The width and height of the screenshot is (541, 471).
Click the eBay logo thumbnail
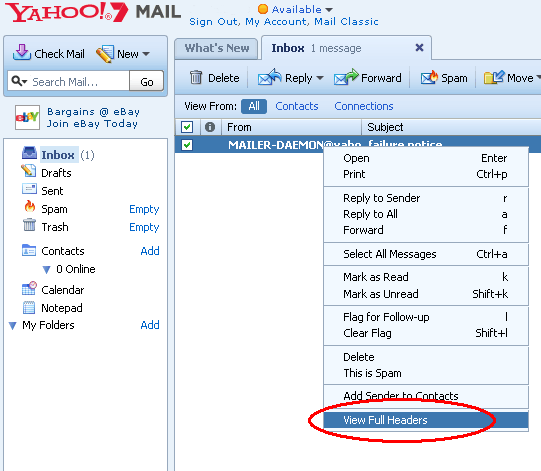(x=27, y=117)
